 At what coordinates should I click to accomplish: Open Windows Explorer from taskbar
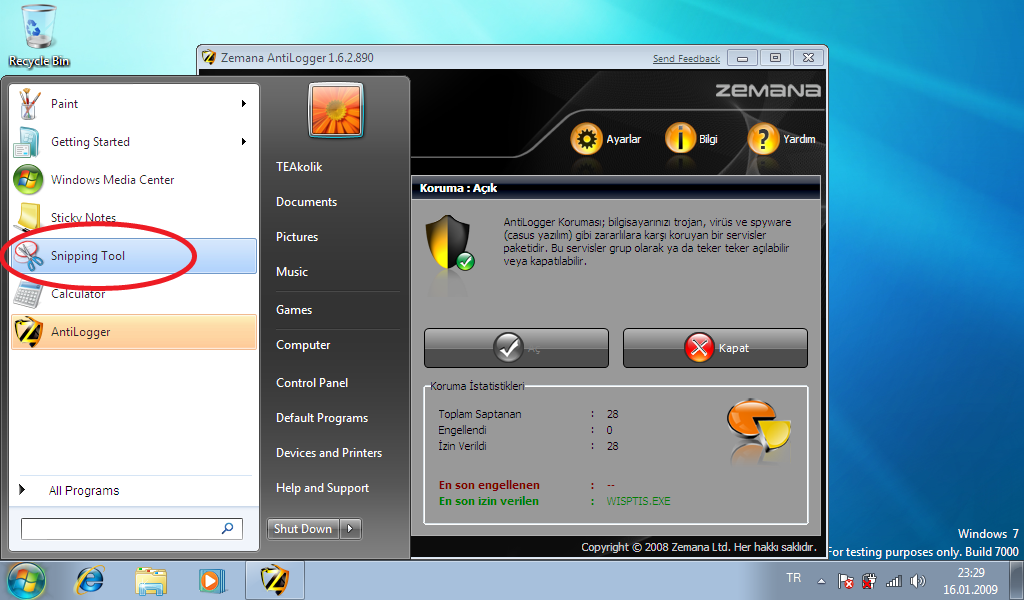pyautogui.click(x=151, y=580)
